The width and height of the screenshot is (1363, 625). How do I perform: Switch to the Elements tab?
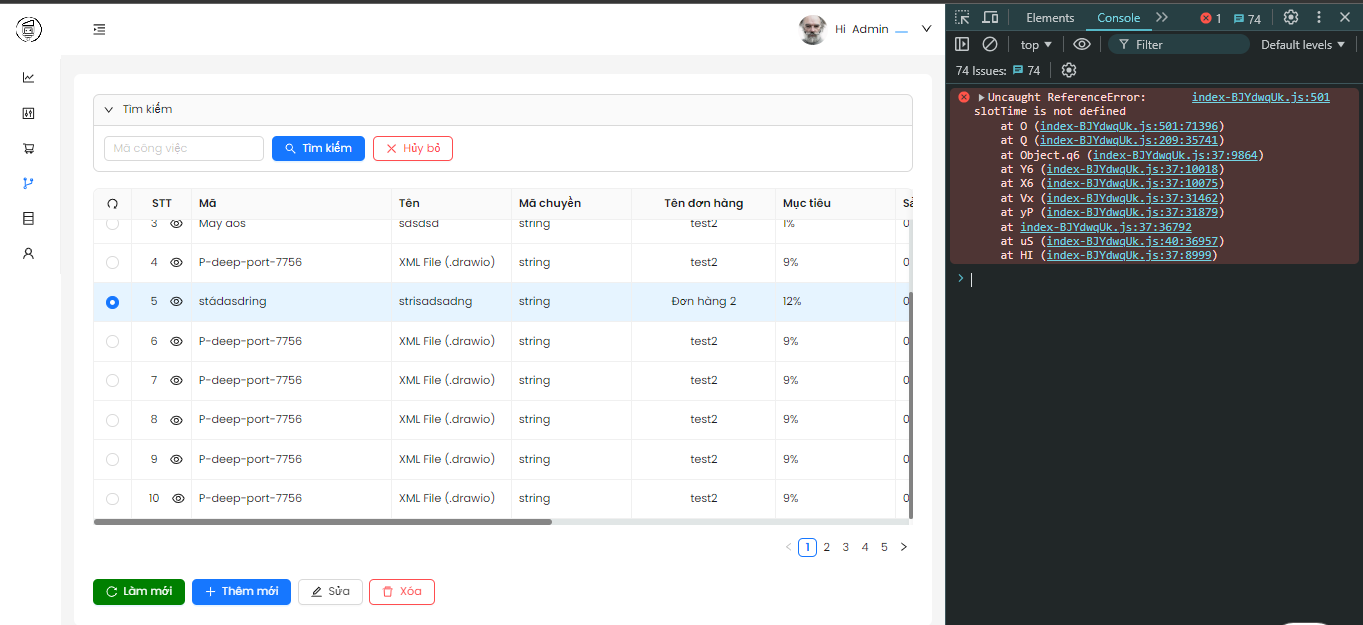click(1049, 17)
